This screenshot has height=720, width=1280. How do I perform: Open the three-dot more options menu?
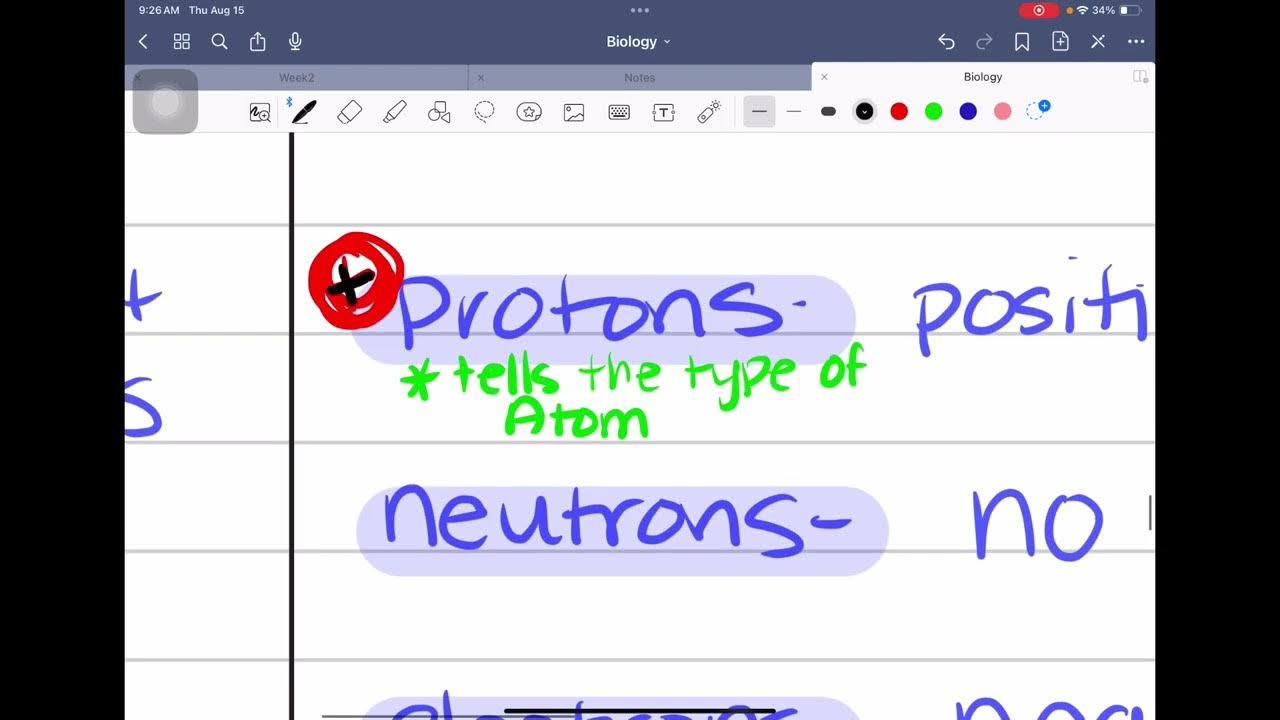pos(1136,42)
